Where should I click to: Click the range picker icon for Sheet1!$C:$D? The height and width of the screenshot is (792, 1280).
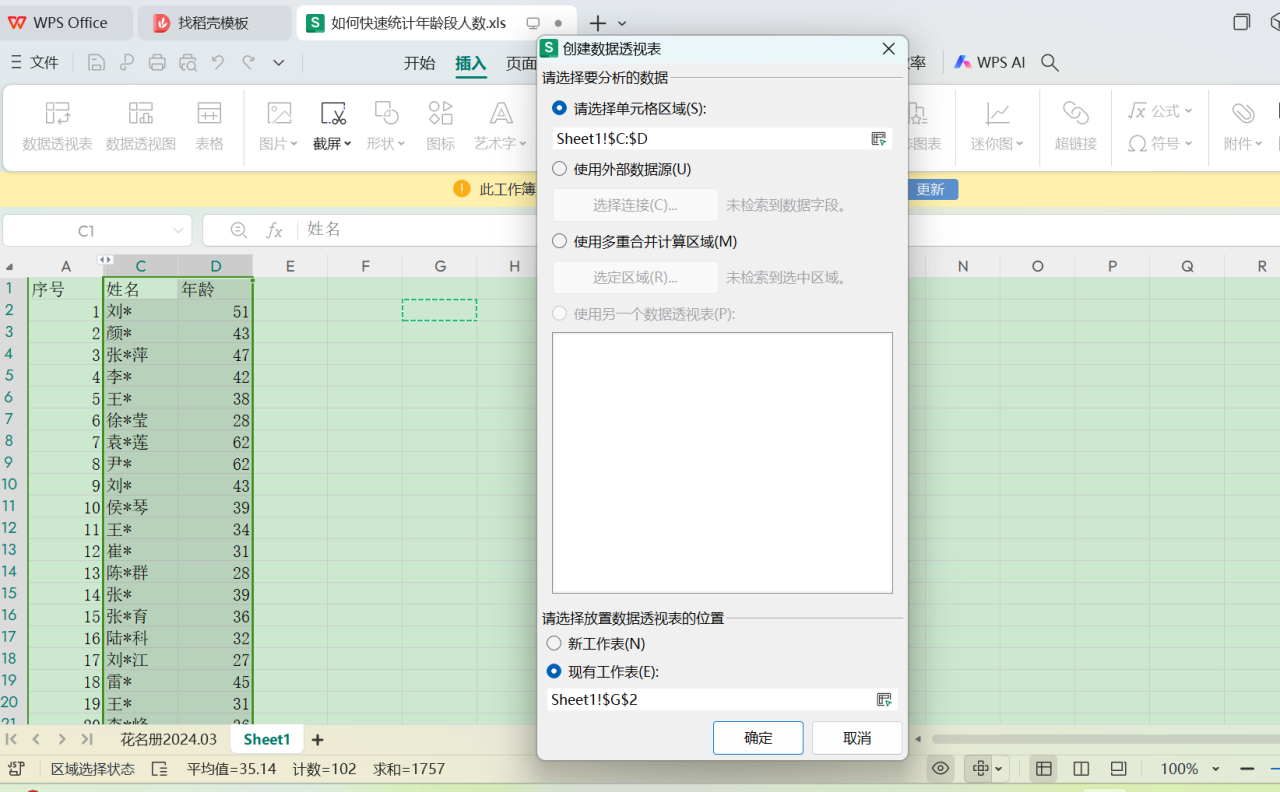[879, 139]
